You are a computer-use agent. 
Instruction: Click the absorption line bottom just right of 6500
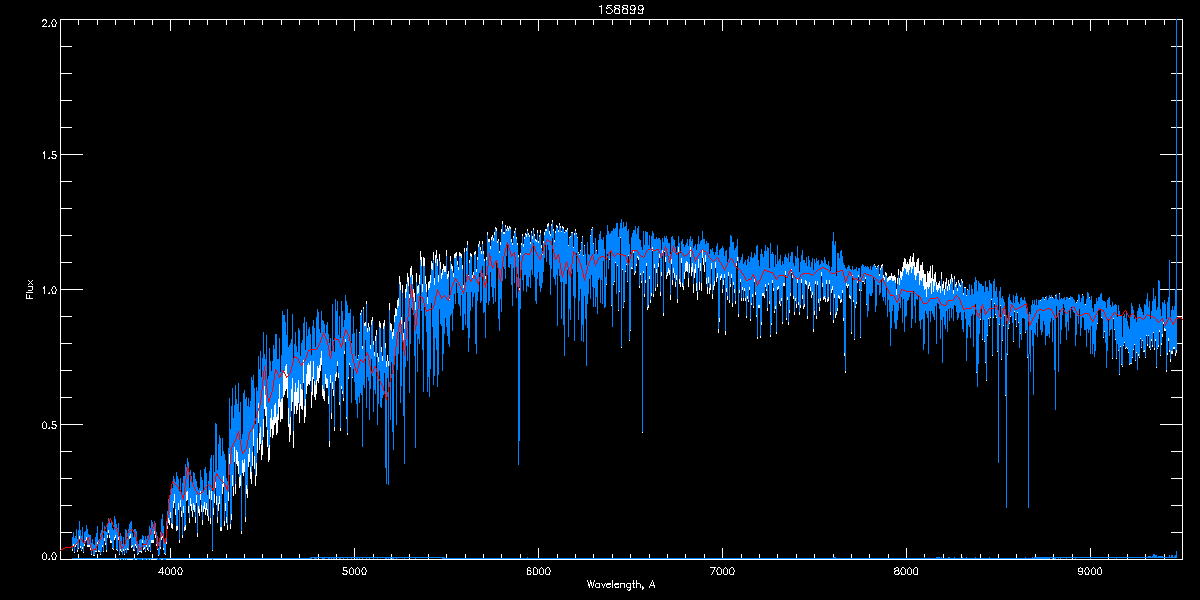pos(642,431)
